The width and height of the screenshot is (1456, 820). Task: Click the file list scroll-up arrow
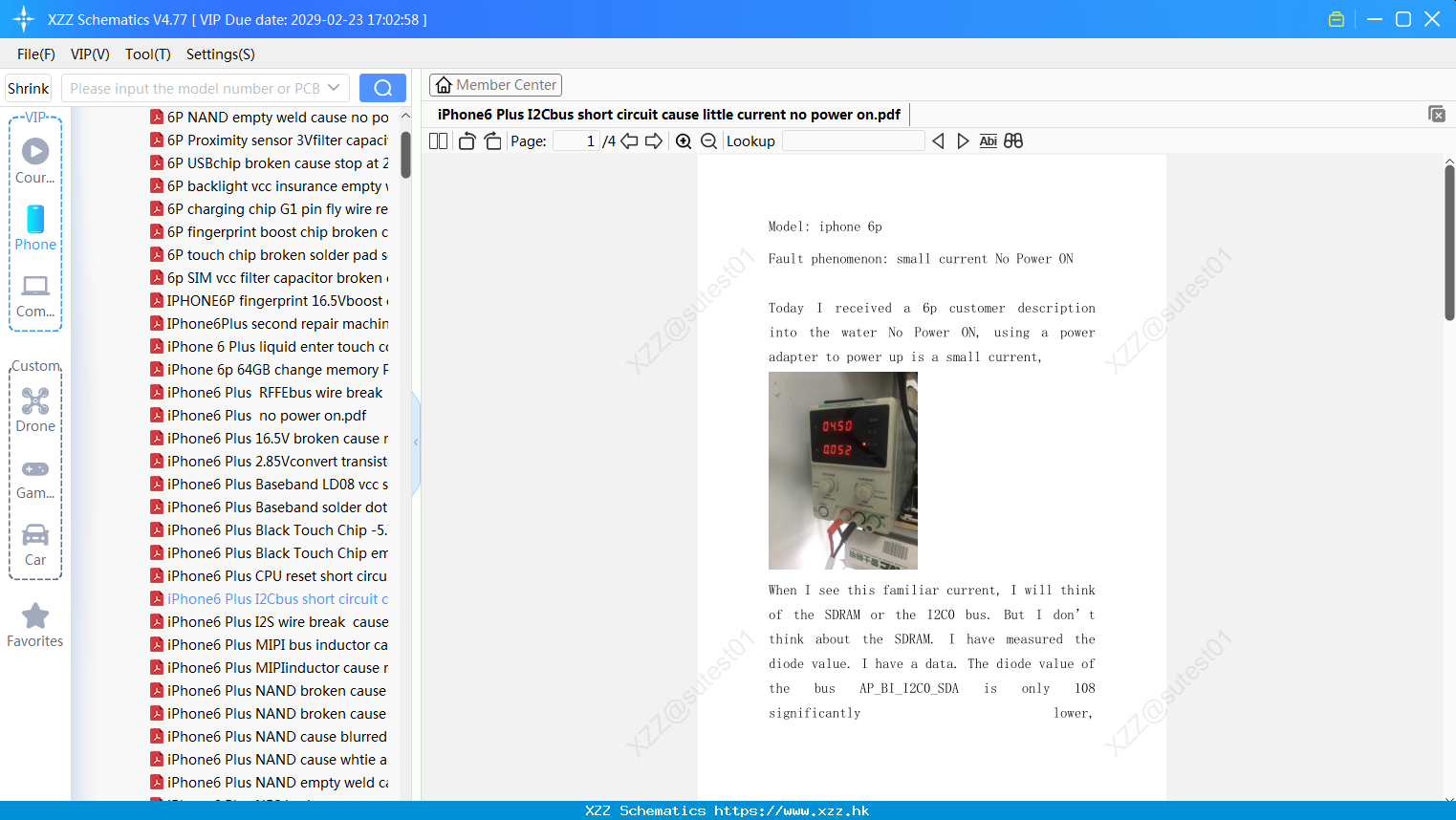pos(405,116)
